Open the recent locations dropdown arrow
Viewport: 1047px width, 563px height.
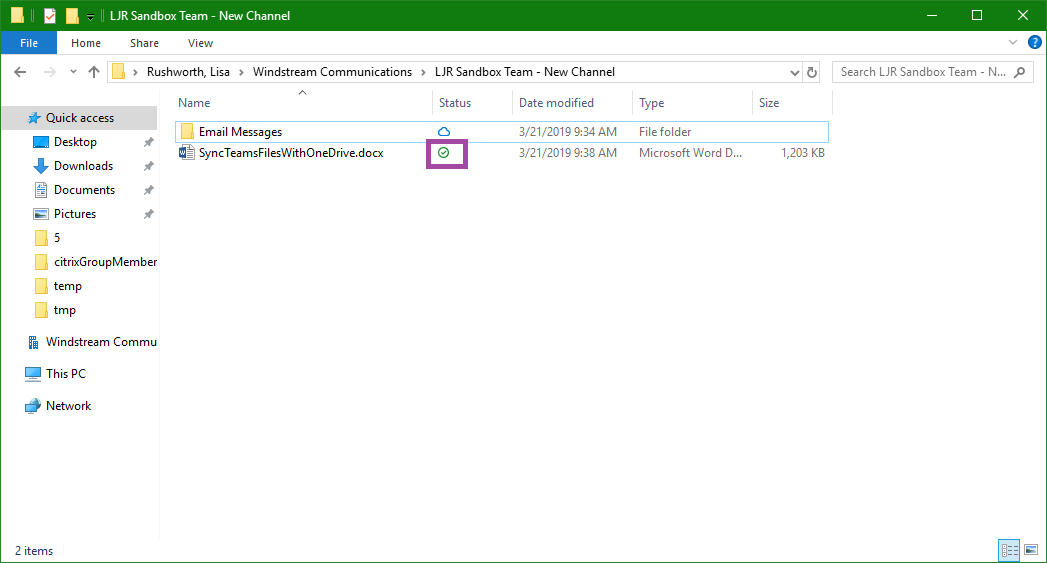(73, 72)
